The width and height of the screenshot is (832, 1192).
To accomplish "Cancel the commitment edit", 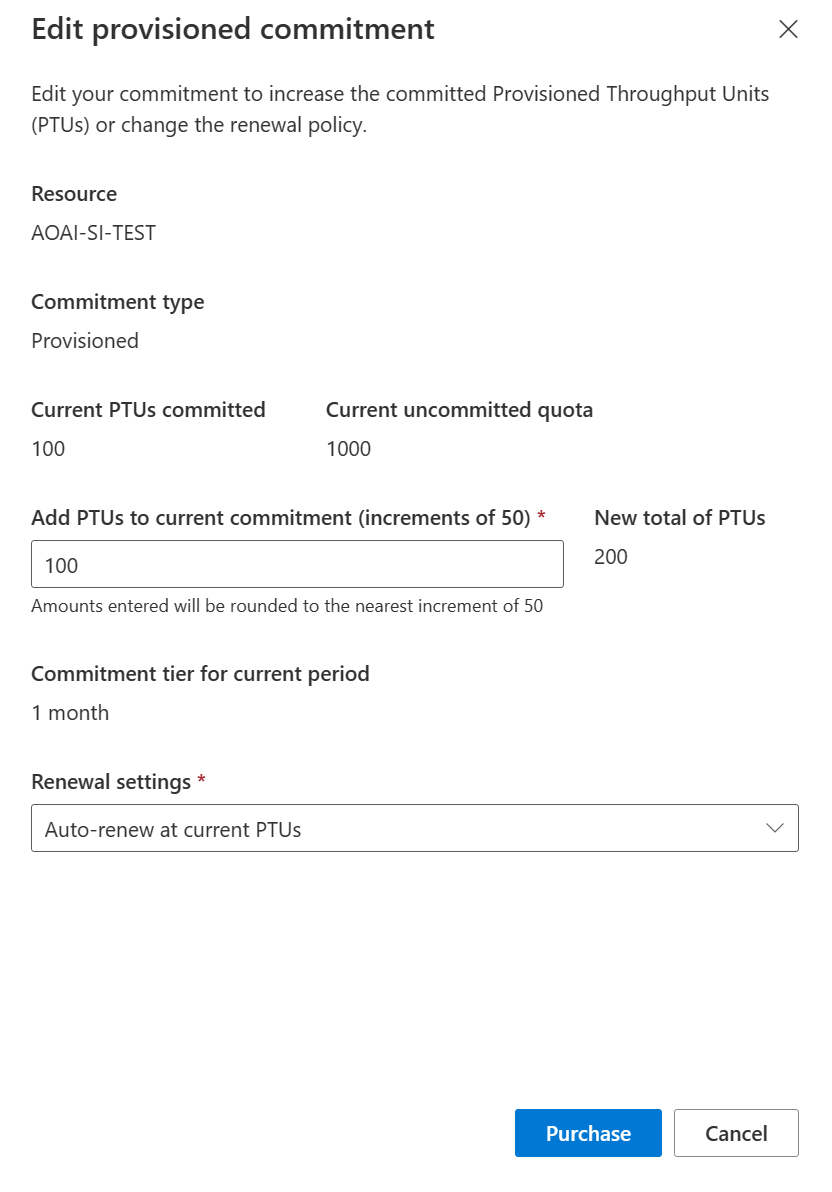I will (736, 1133).
